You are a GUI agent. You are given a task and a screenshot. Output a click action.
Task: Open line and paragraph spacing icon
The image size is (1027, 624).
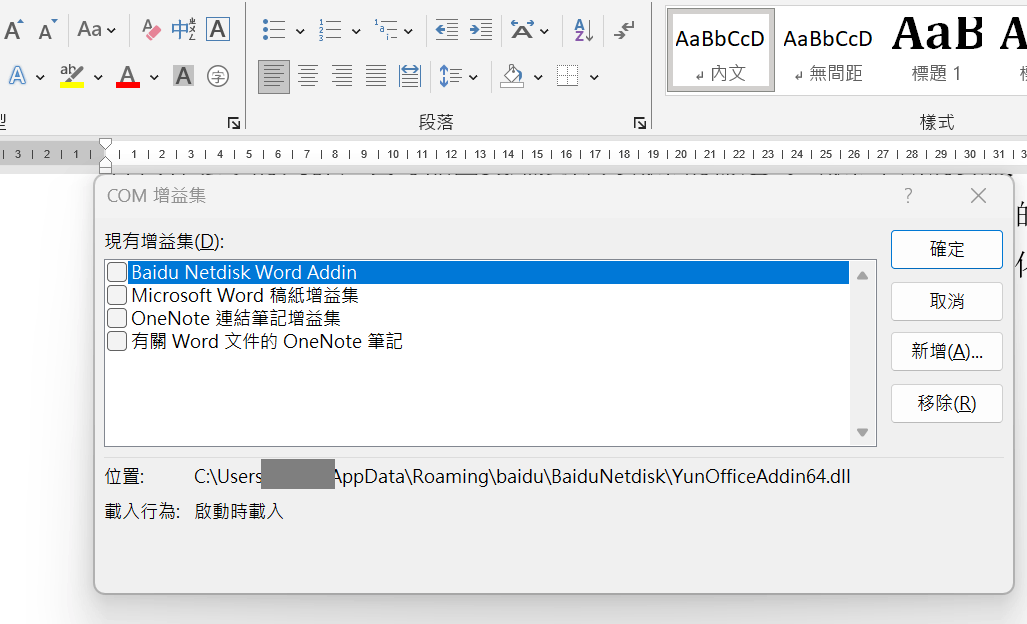450,77
